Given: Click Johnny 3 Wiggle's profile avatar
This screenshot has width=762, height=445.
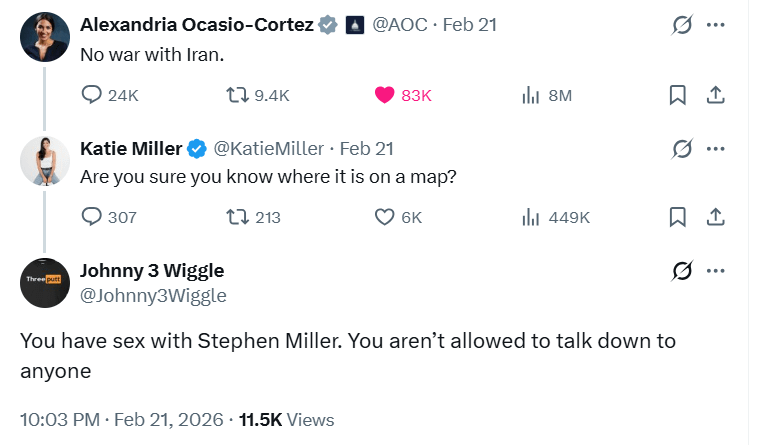Looking at the screenshot, I should click(x=44, y=282).
